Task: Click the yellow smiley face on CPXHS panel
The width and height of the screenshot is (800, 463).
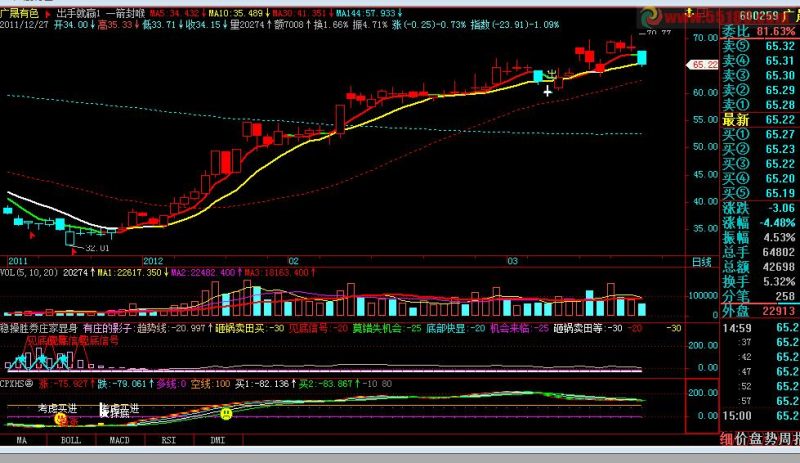Action: 226,413
